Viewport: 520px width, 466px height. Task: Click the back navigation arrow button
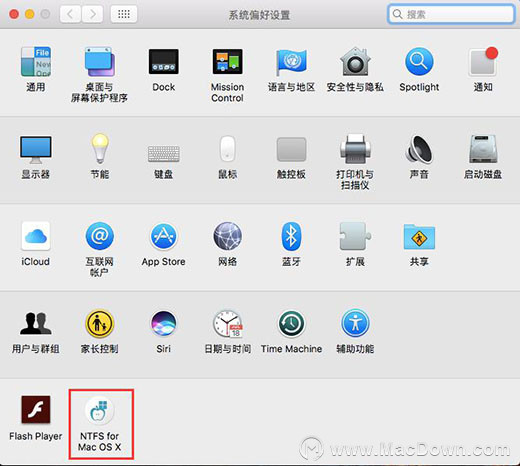[x=70, y=14]
